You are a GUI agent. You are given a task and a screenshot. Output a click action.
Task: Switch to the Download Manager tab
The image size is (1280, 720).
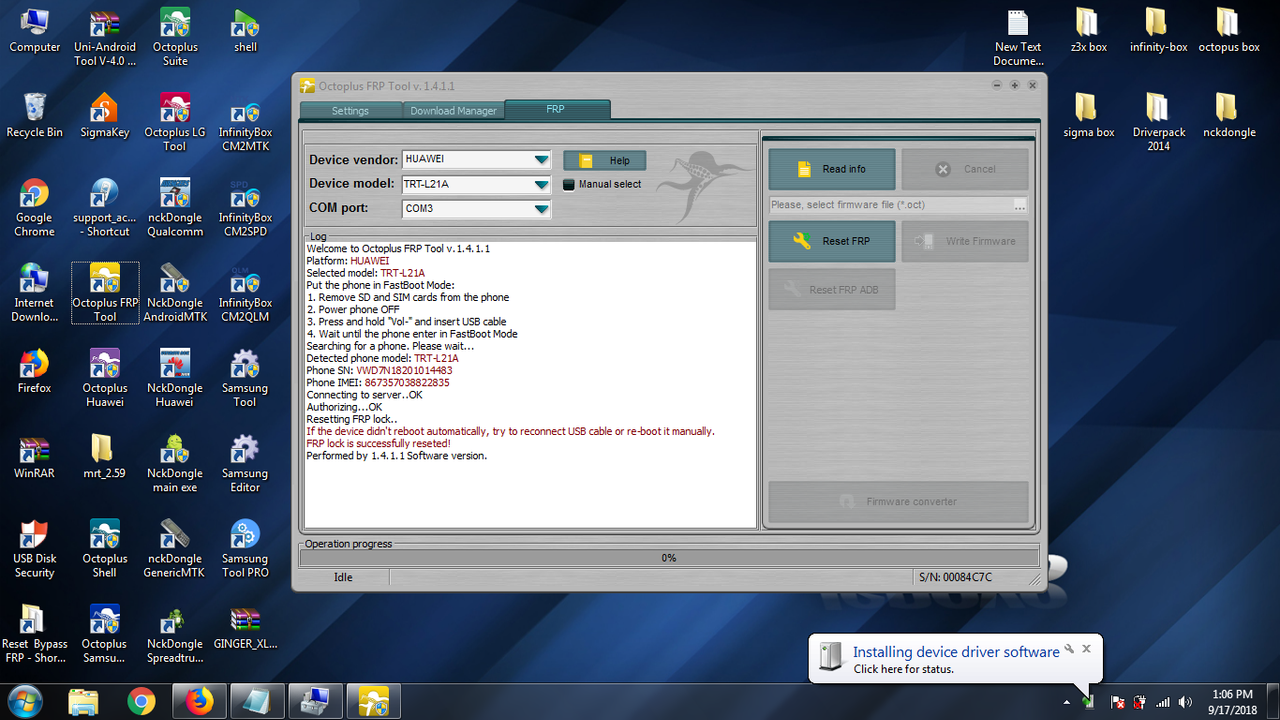pyautogui.click(x=453, y=111)
